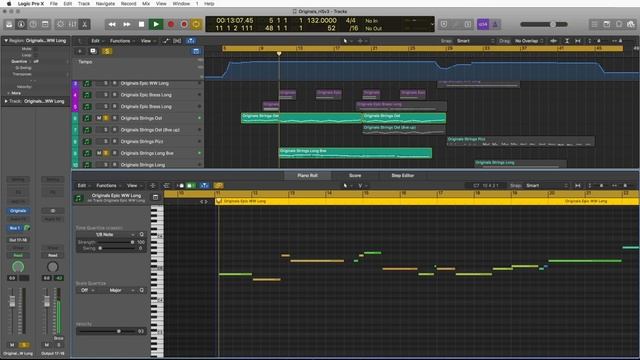
Task: Open the 1/8 Note Time Quantize dropdown
Action: tap(107, 235)
